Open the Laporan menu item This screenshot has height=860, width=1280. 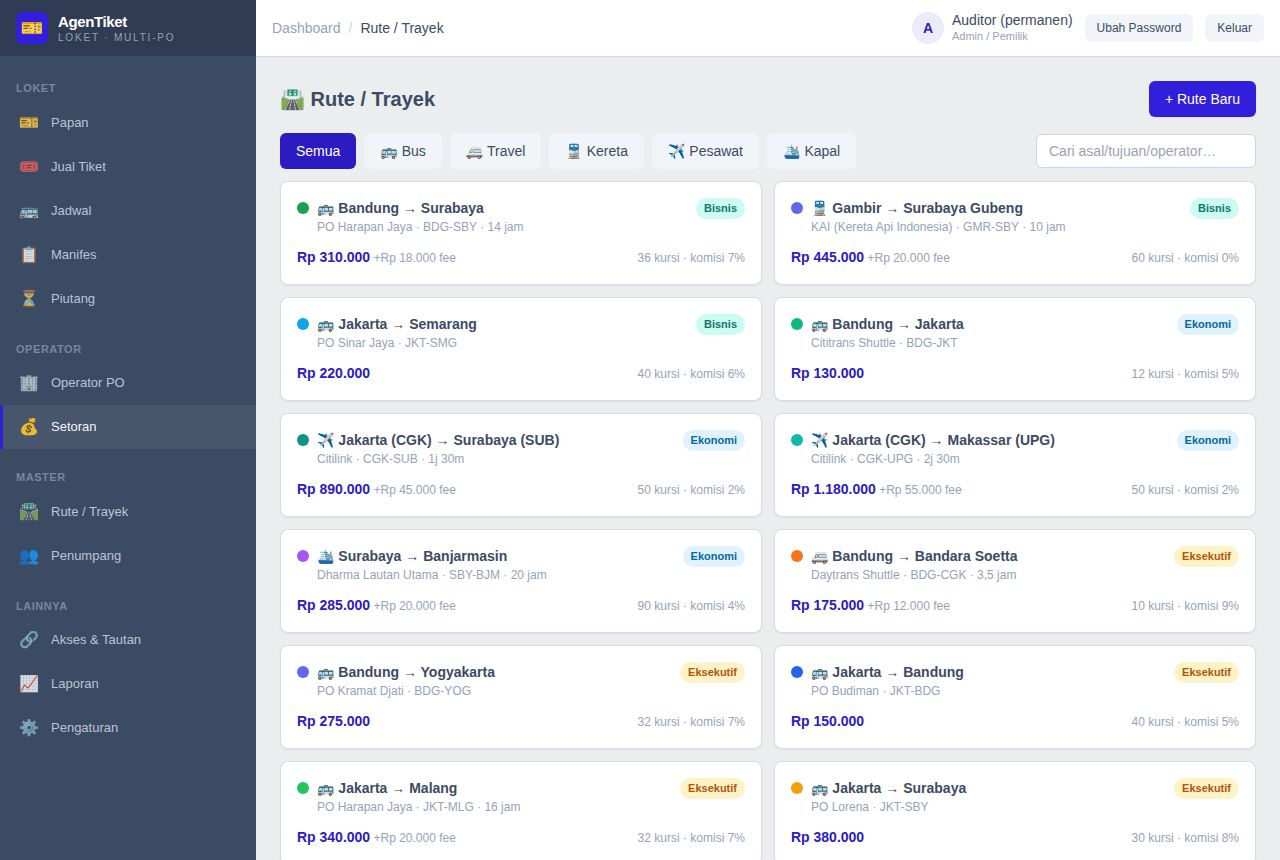click(128, 684)
